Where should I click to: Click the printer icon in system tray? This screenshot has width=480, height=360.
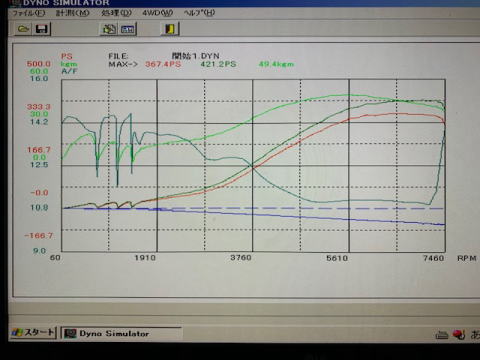pyautogui.click(x=442, y=334)
